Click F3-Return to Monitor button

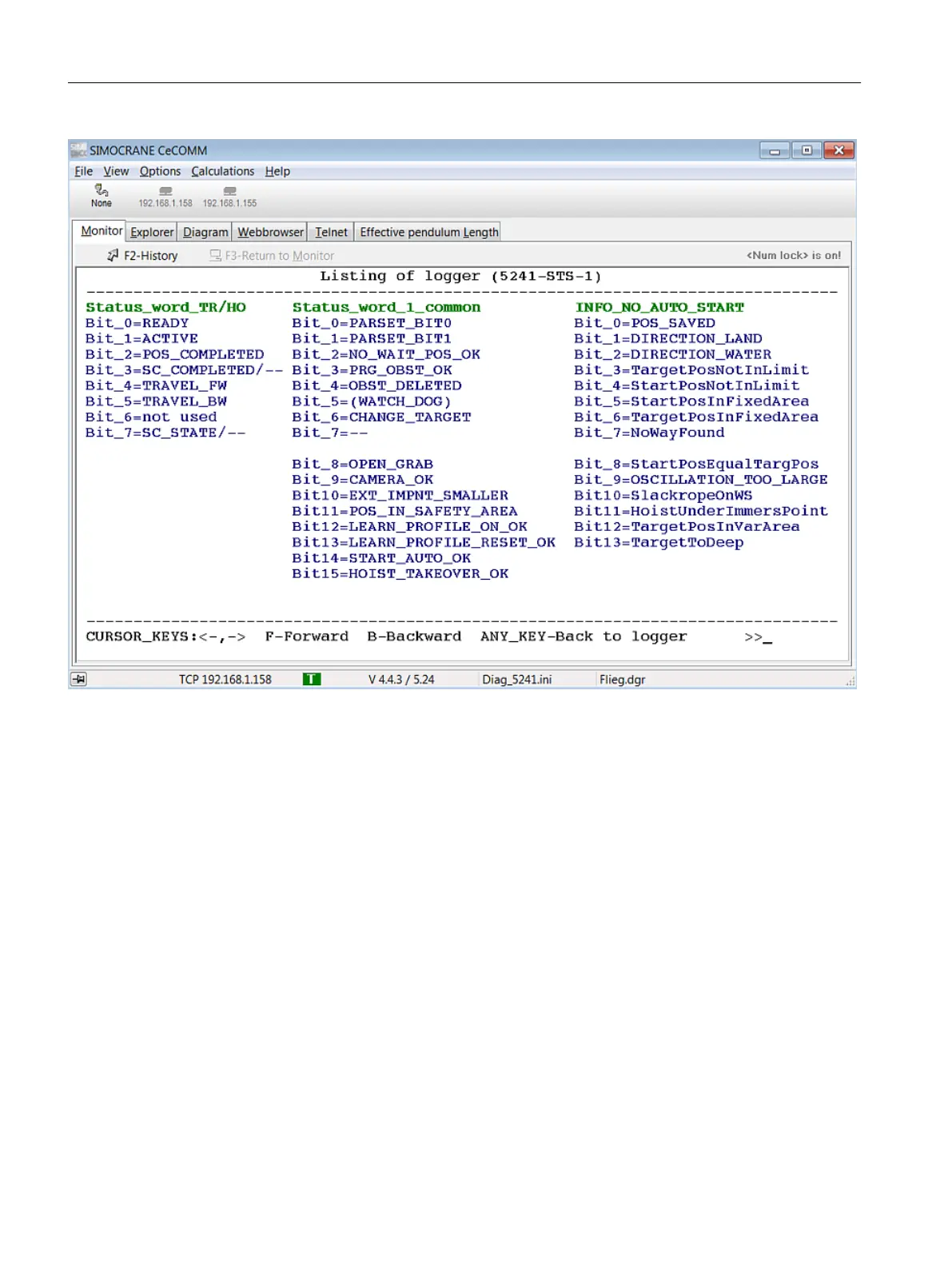tap(272, 256)
